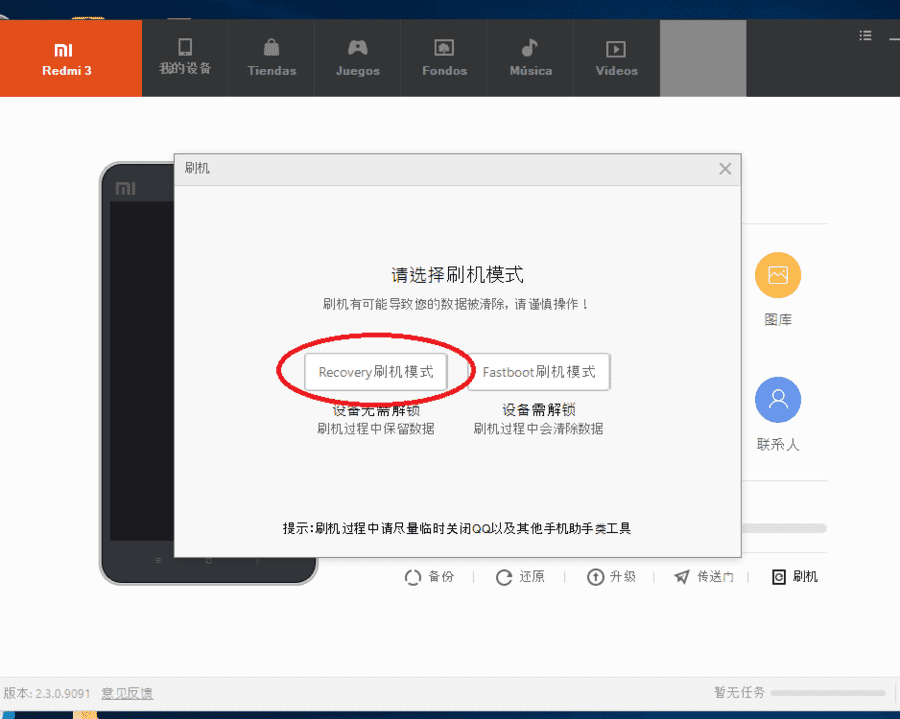Click the Redmi 3 device tab

point(71,59)
